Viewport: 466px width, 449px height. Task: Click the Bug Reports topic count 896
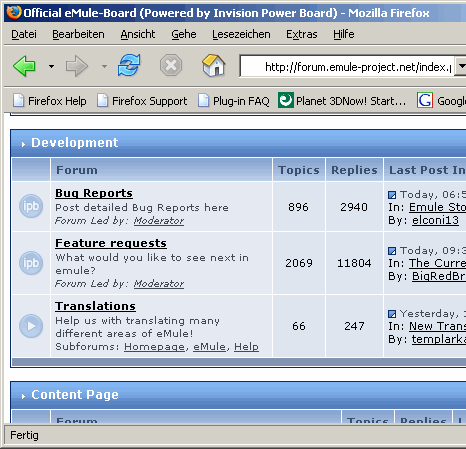coord(298,207)
